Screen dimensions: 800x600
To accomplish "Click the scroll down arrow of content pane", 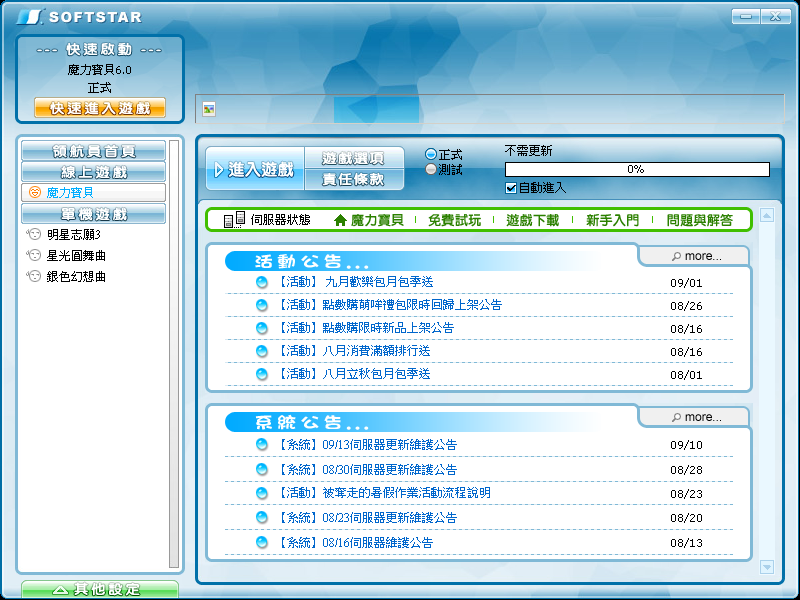I will 766,567.
